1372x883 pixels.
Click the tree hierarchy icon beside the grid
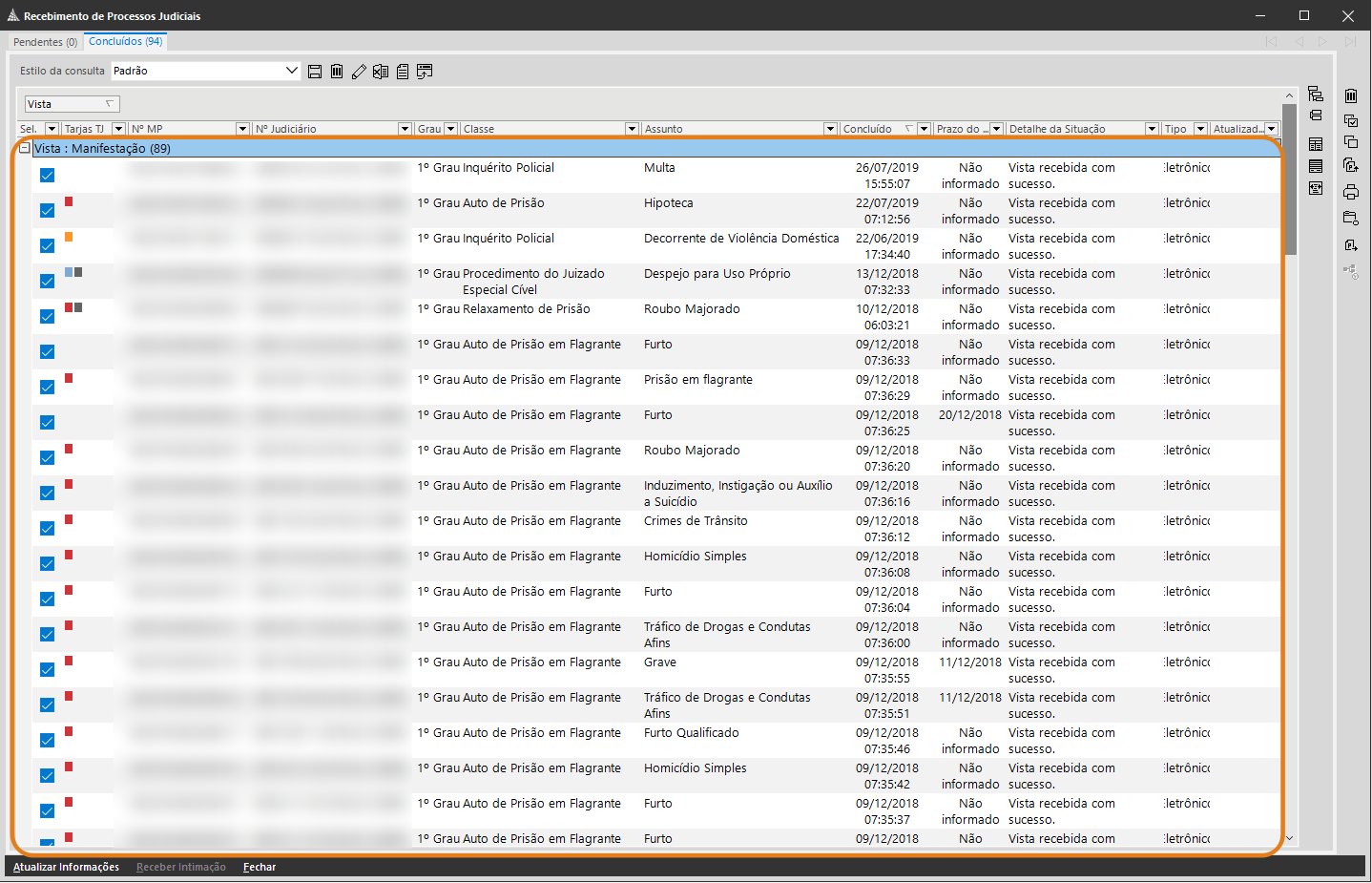pos(1316,94)
